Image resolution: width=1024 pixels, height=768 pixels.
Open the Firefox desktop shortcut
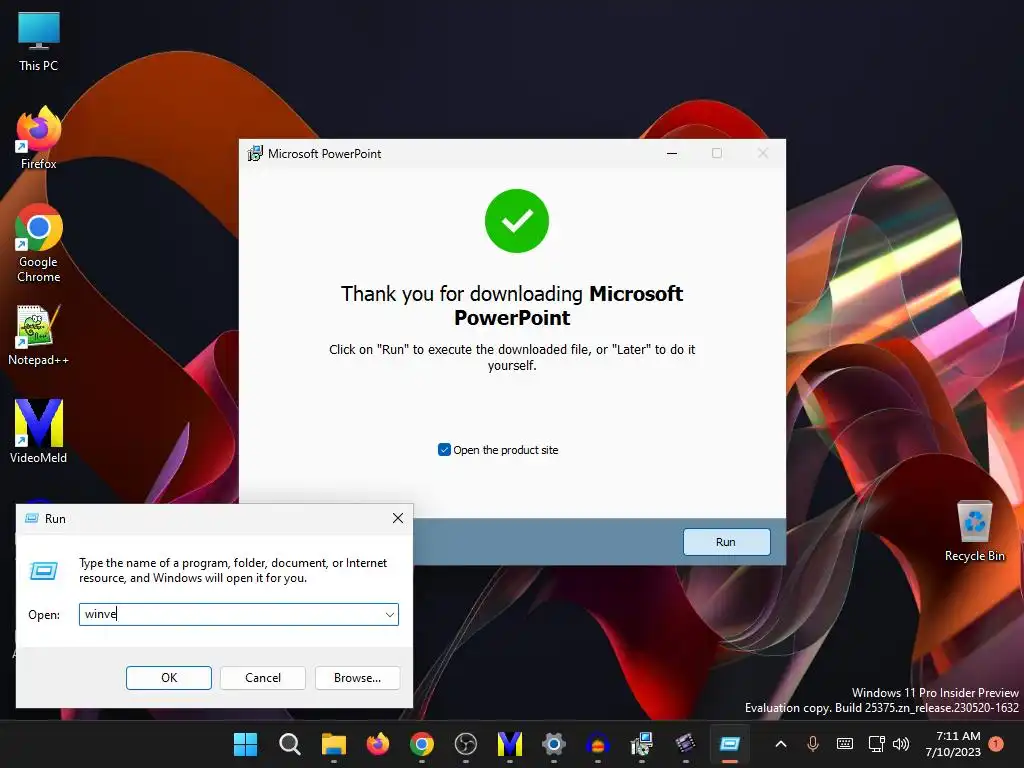[39, 138]
